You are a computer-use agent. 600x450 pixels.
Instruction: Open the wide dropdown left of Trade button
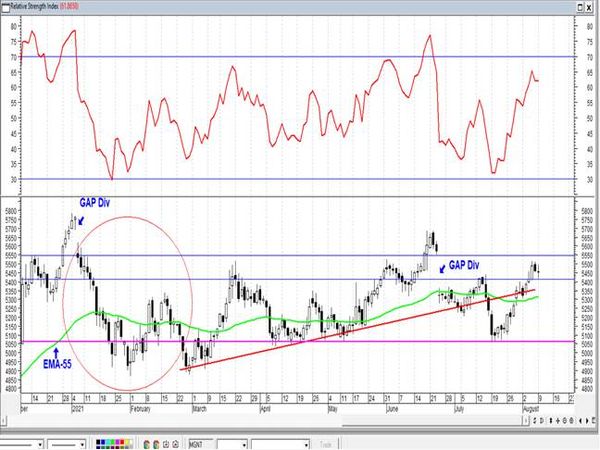click(306, 445)
